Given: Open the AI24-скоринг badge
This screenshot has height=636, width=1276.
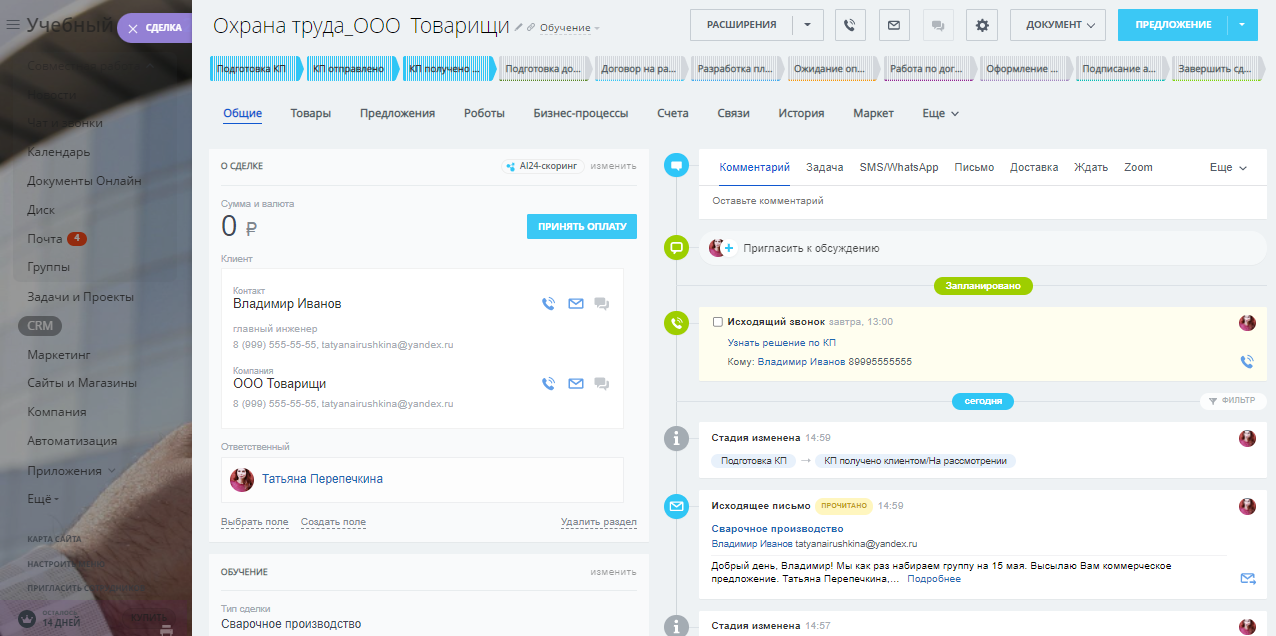Looking at the screenshot, I should pos(542,166).
